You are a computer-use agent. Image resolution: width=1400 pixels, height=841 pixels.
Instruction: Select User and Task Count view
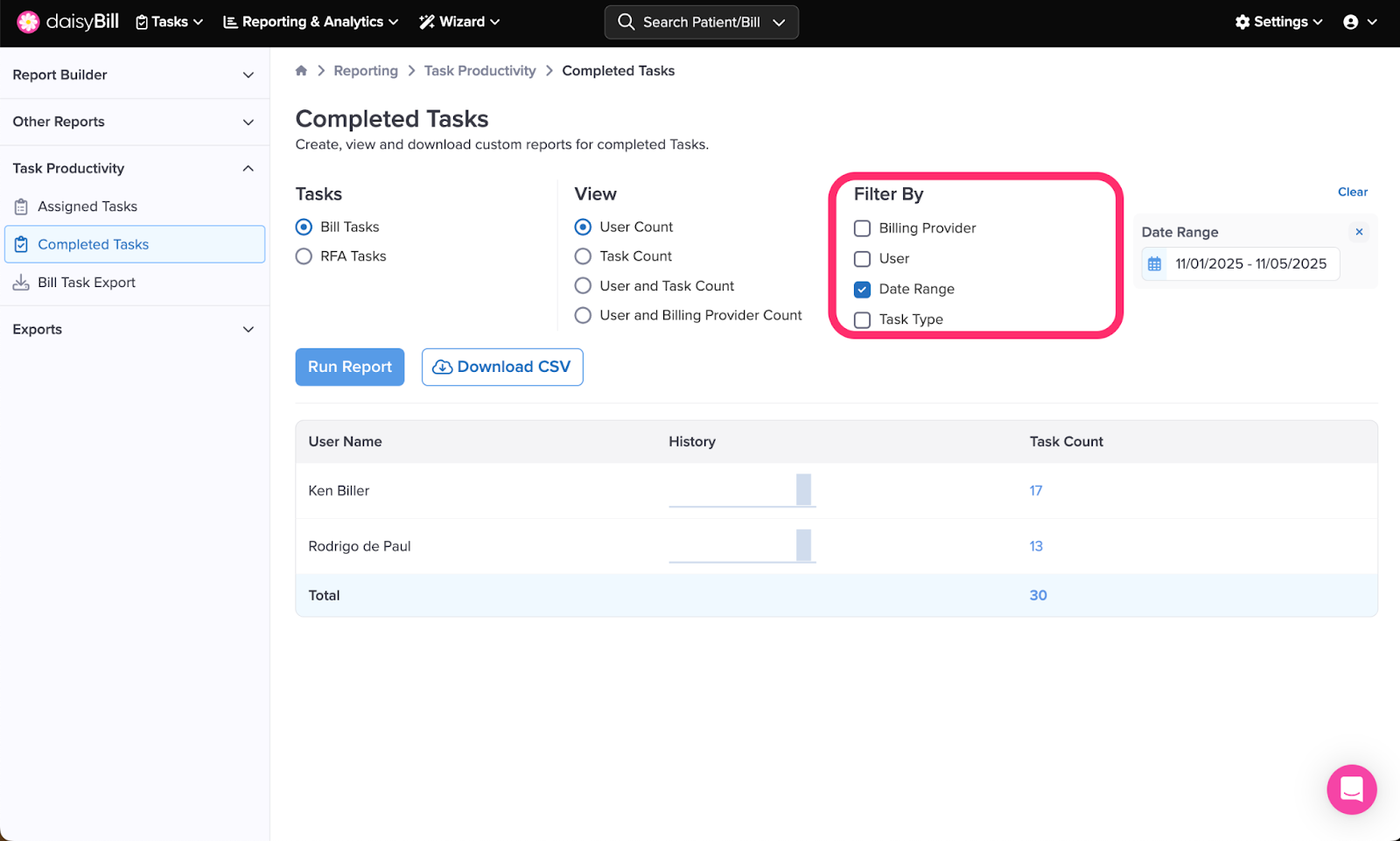(583, 286)
